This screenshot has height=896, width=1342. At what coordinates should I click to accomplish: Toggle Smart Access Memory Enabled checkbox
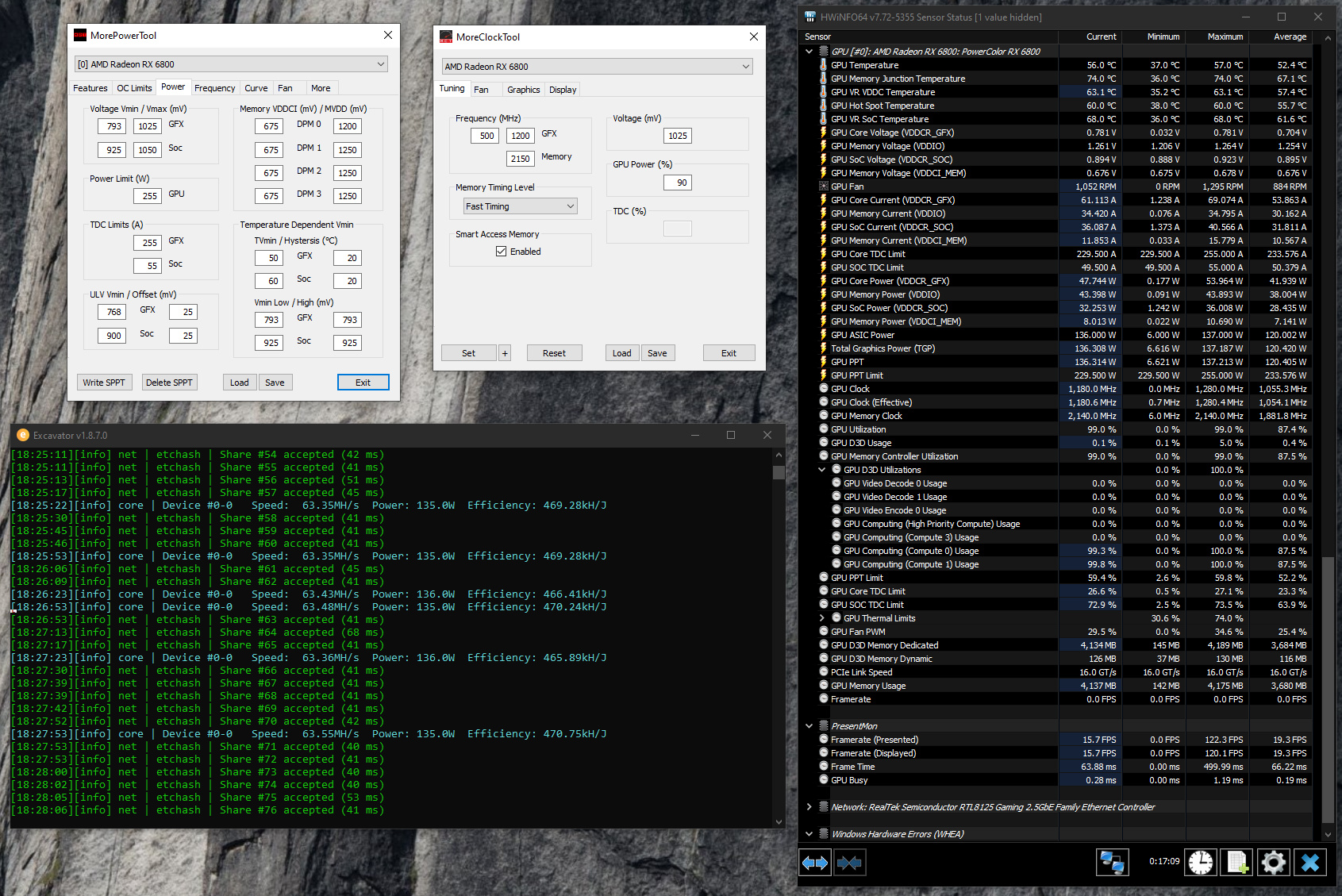pyautogui.click(x=501, y=252)
